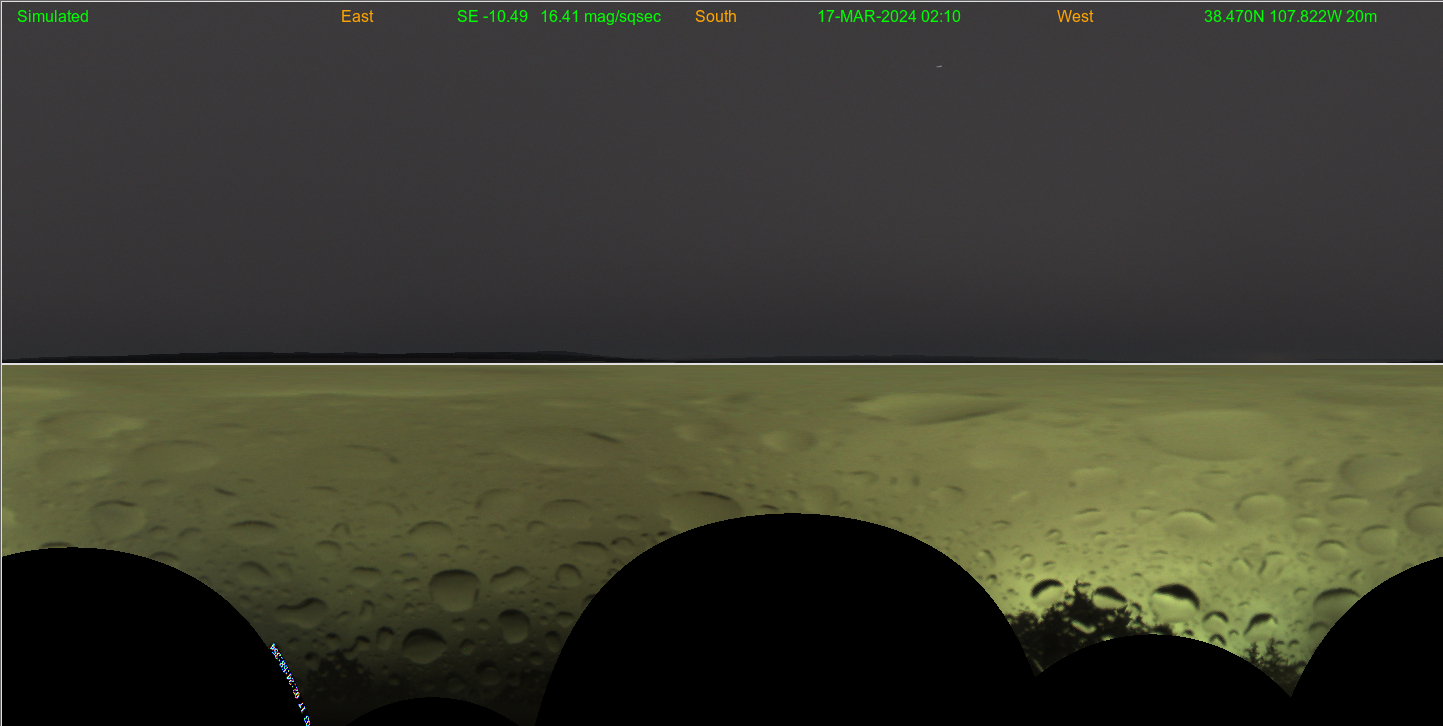Click the white horizon line
Image resolution: width=1443 pixels, height=726 pixels.
click(x=720, y=363)
